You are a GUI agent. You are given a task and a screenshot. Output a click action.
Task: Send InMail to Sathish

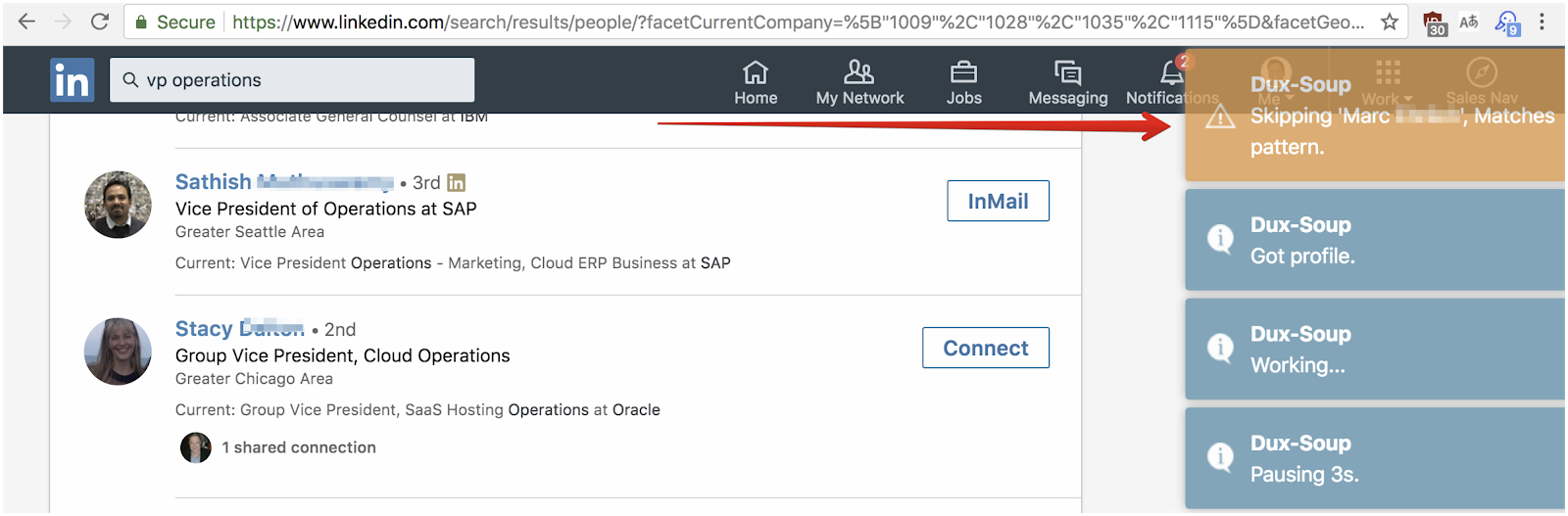coord(998,201)
